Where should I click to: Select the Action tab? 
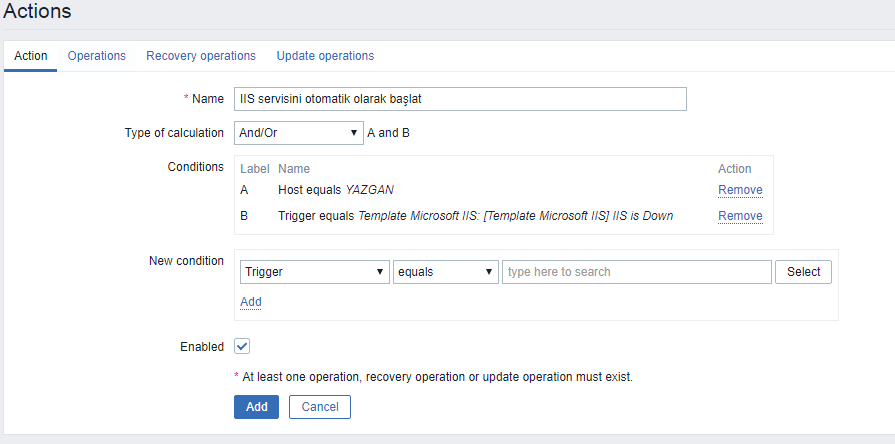click(x=31, y=56)
